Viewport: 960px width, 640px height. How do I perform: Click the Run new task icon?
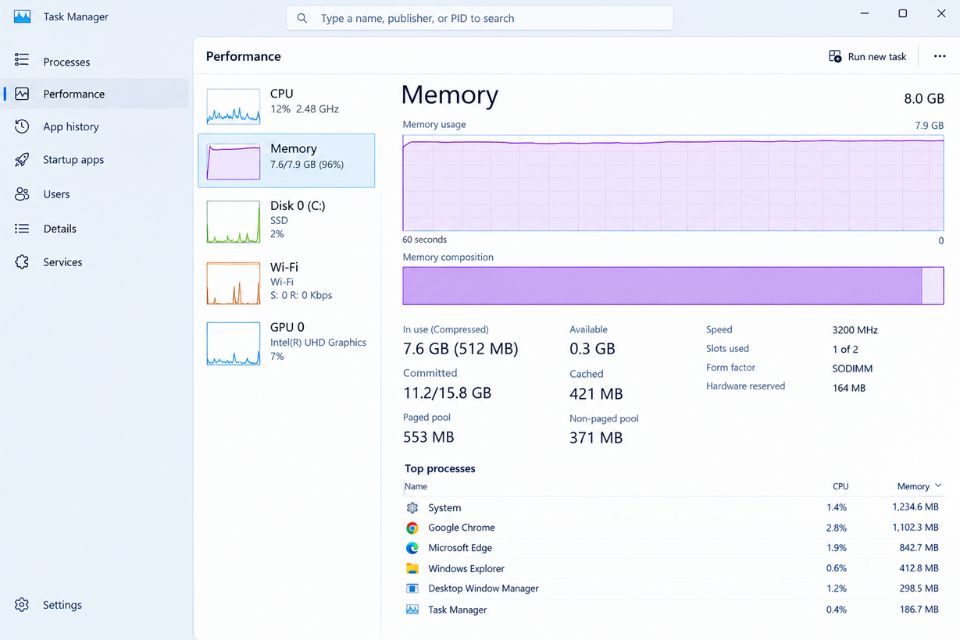click(x=835, y=56)
